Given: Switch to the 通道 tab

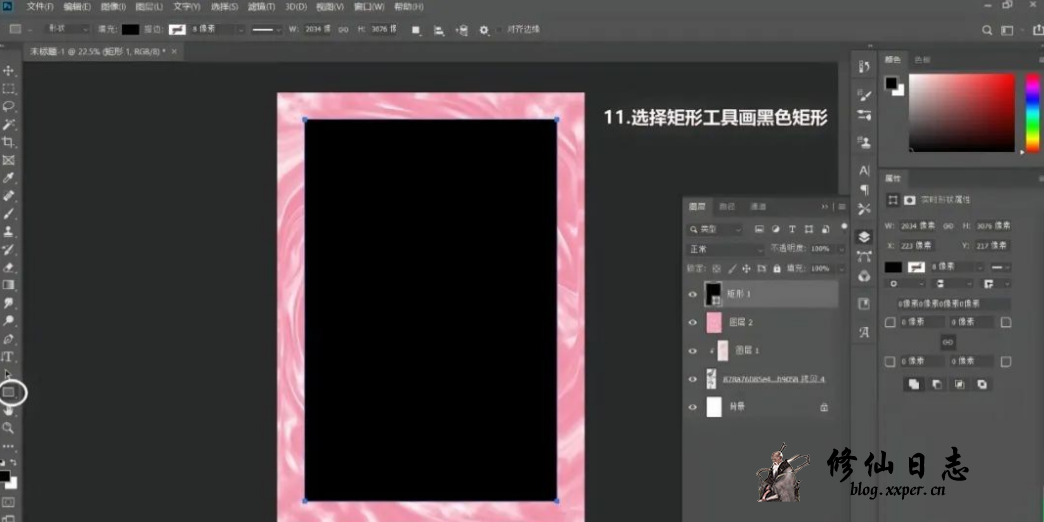Looking at the screenshot, I should pos(758,207).
